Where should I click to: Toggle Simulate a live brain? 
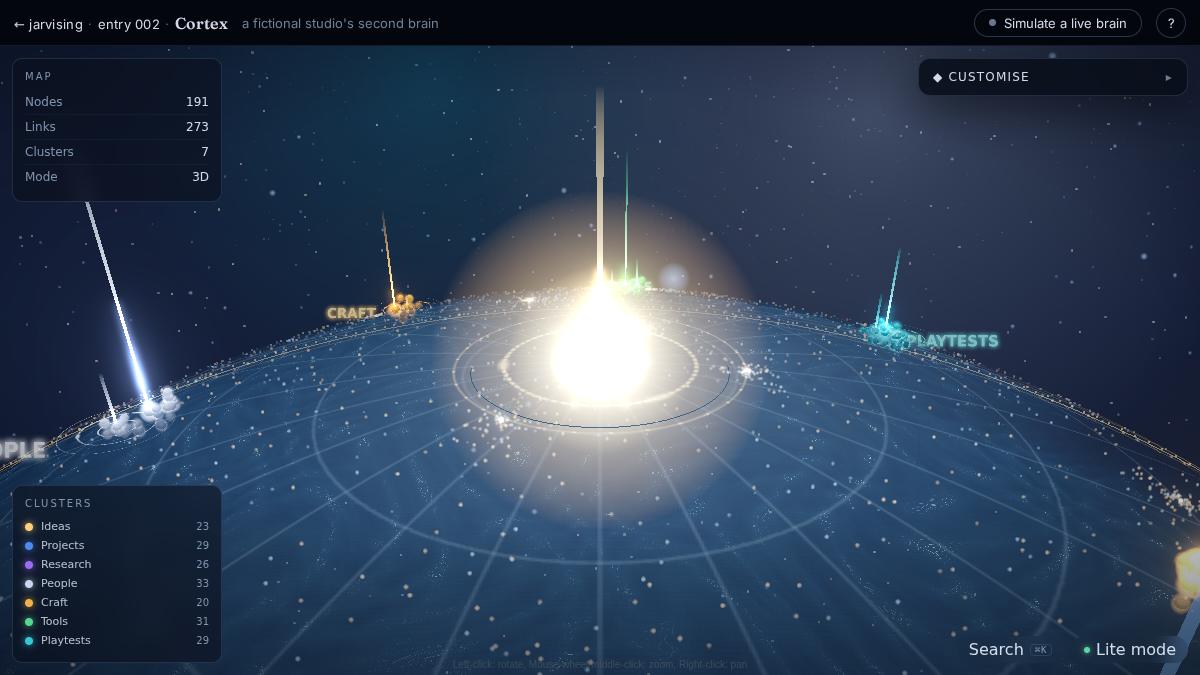pyautogui.click(x=1058, y=23)
